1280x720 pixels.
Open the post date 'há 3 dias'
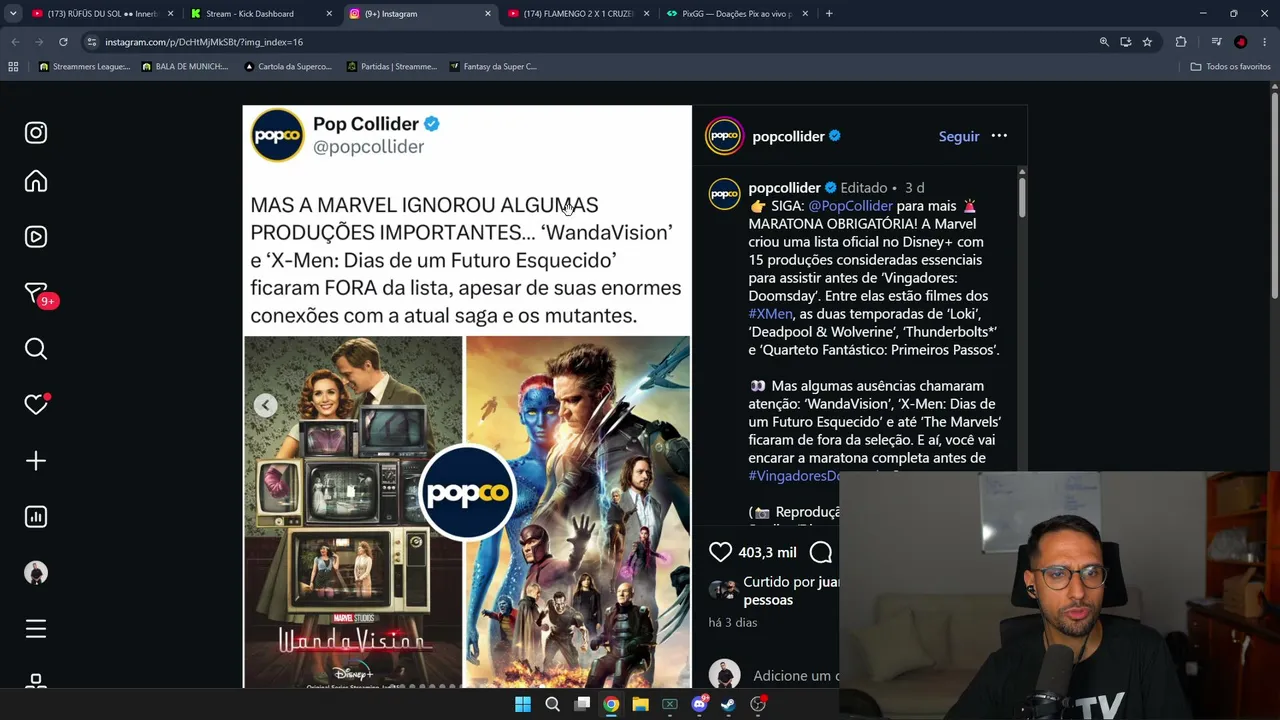[733, 622]
